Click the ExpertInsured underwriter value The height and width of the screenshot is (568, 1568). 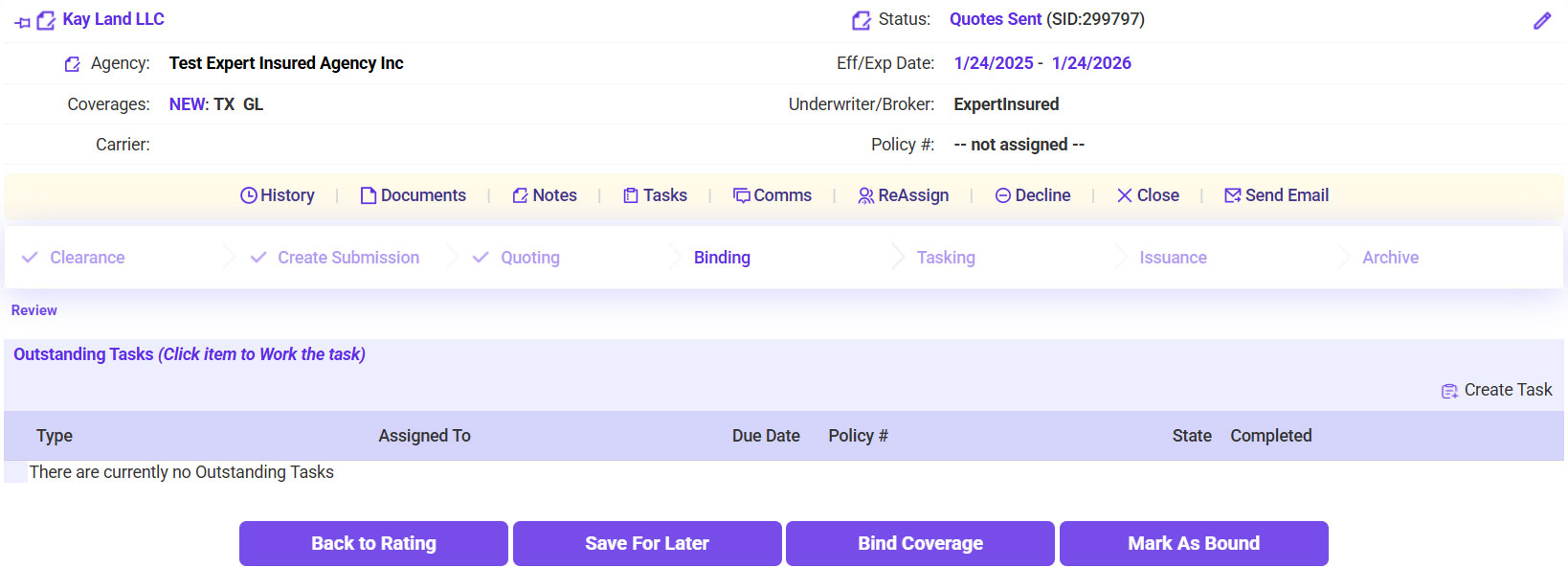[1006, 104]
